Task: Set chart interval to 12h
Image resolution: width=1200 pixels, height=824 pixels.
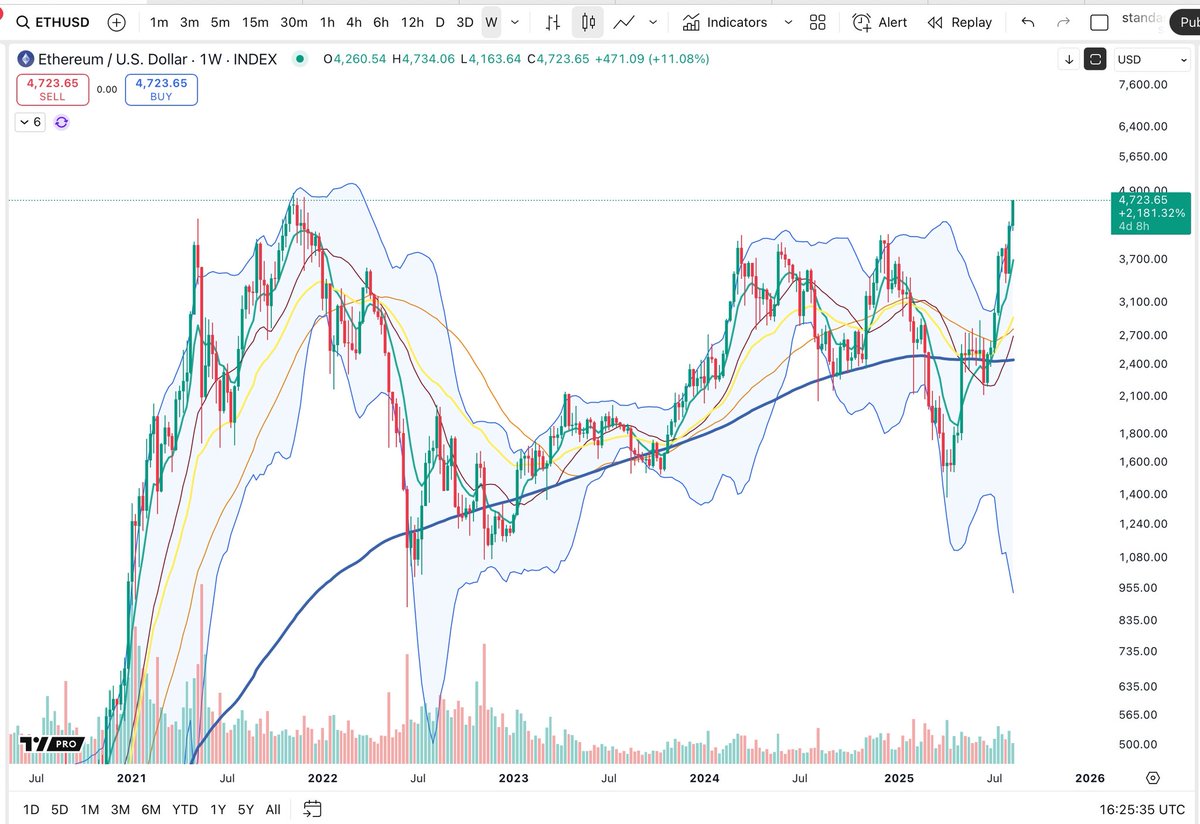Action: [411, 22]
